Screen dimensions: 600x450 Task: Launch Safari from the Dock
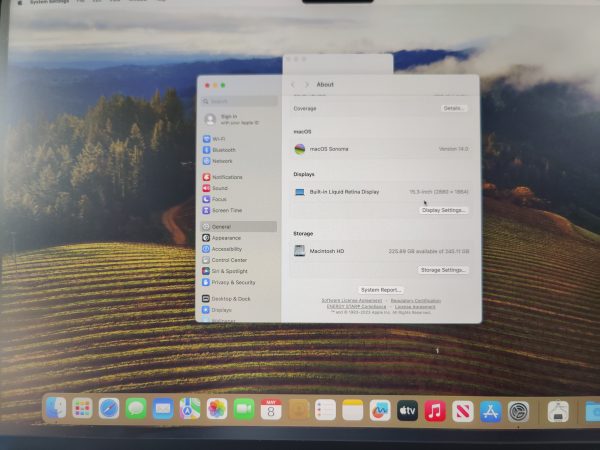pyautogui.click(x=109, y=408)
